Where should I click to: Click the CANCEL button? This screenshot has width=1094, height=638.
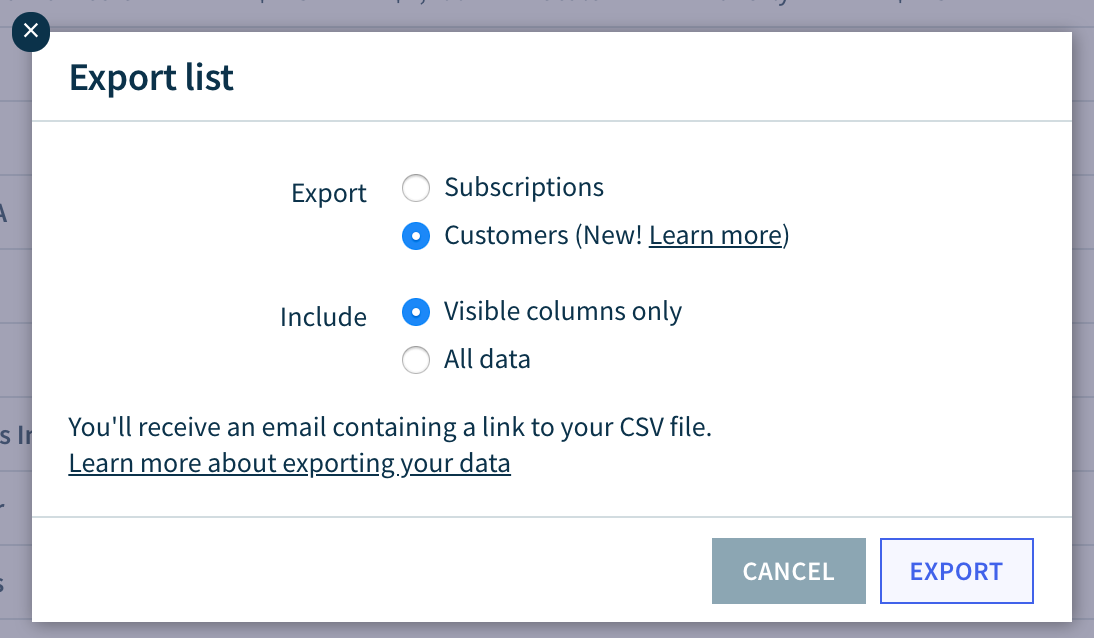tap(788, 571)
